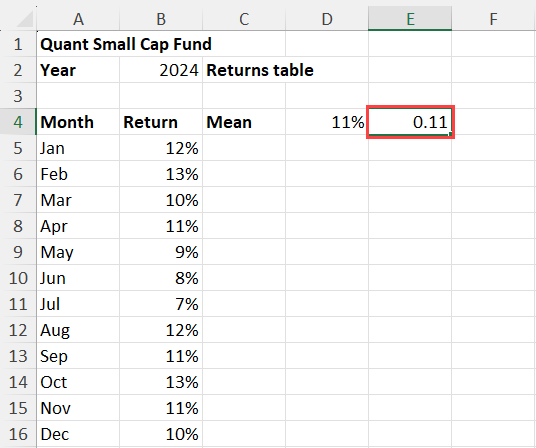Select column A header

78,19
